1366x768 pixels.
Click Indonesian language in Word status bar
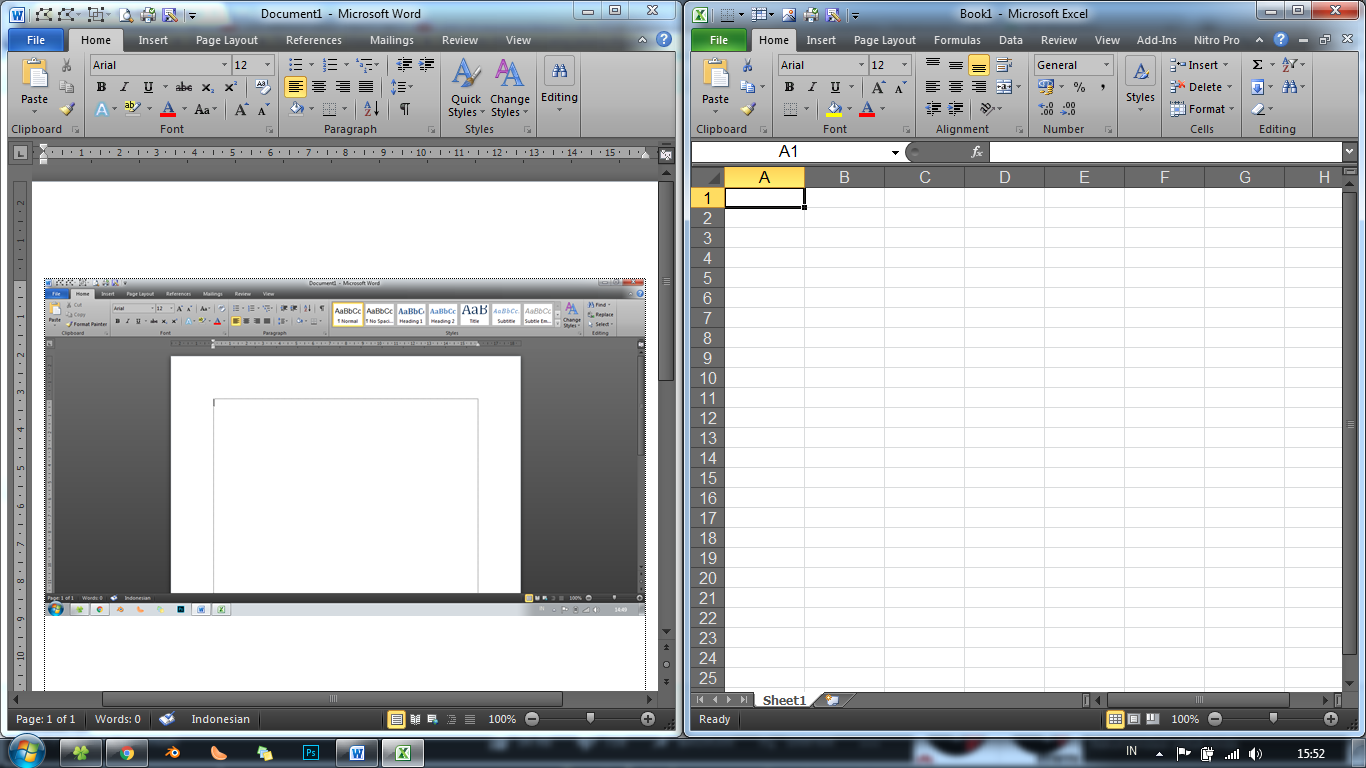pyautogui.click(x=221, y=719)
